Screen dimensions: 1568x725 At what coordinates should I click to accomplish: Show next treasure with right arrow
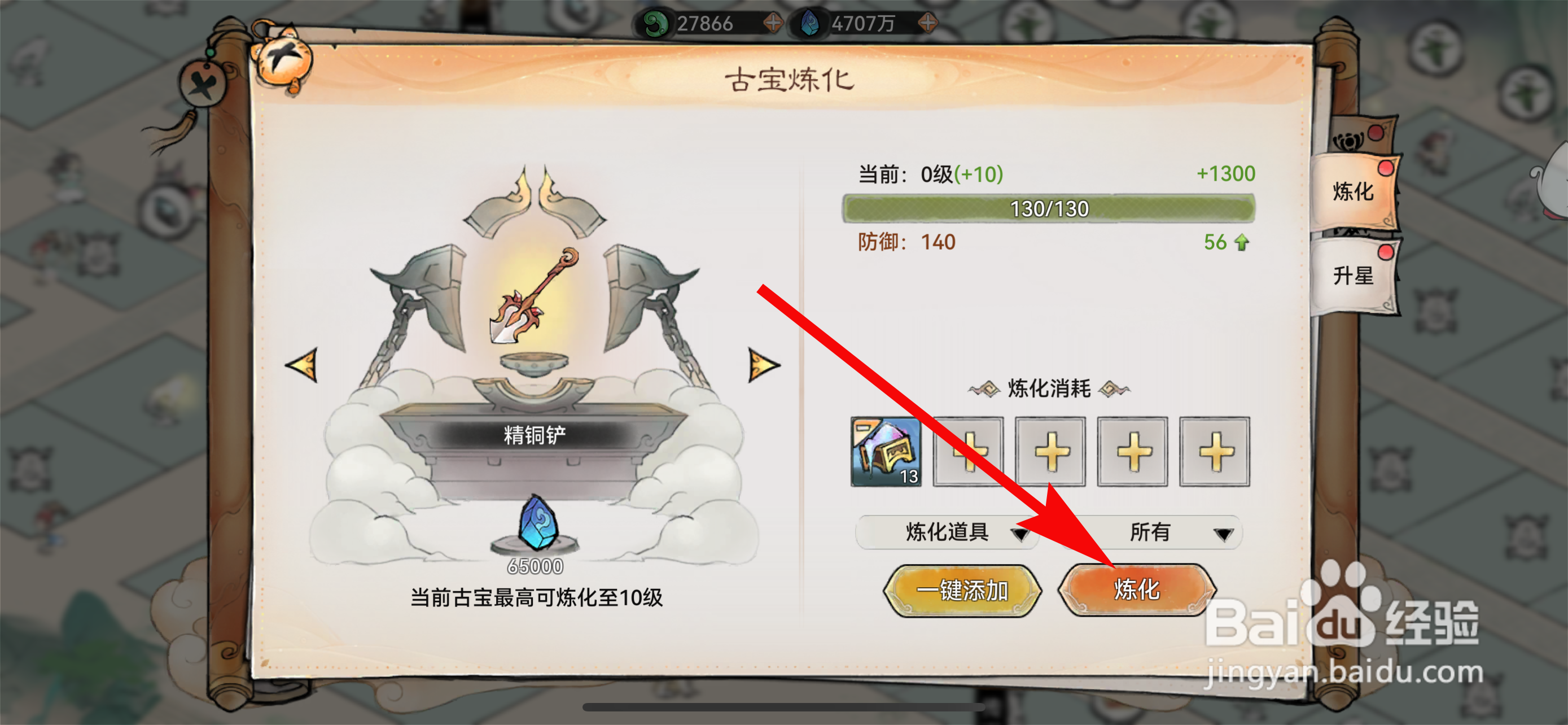[763, 365]
